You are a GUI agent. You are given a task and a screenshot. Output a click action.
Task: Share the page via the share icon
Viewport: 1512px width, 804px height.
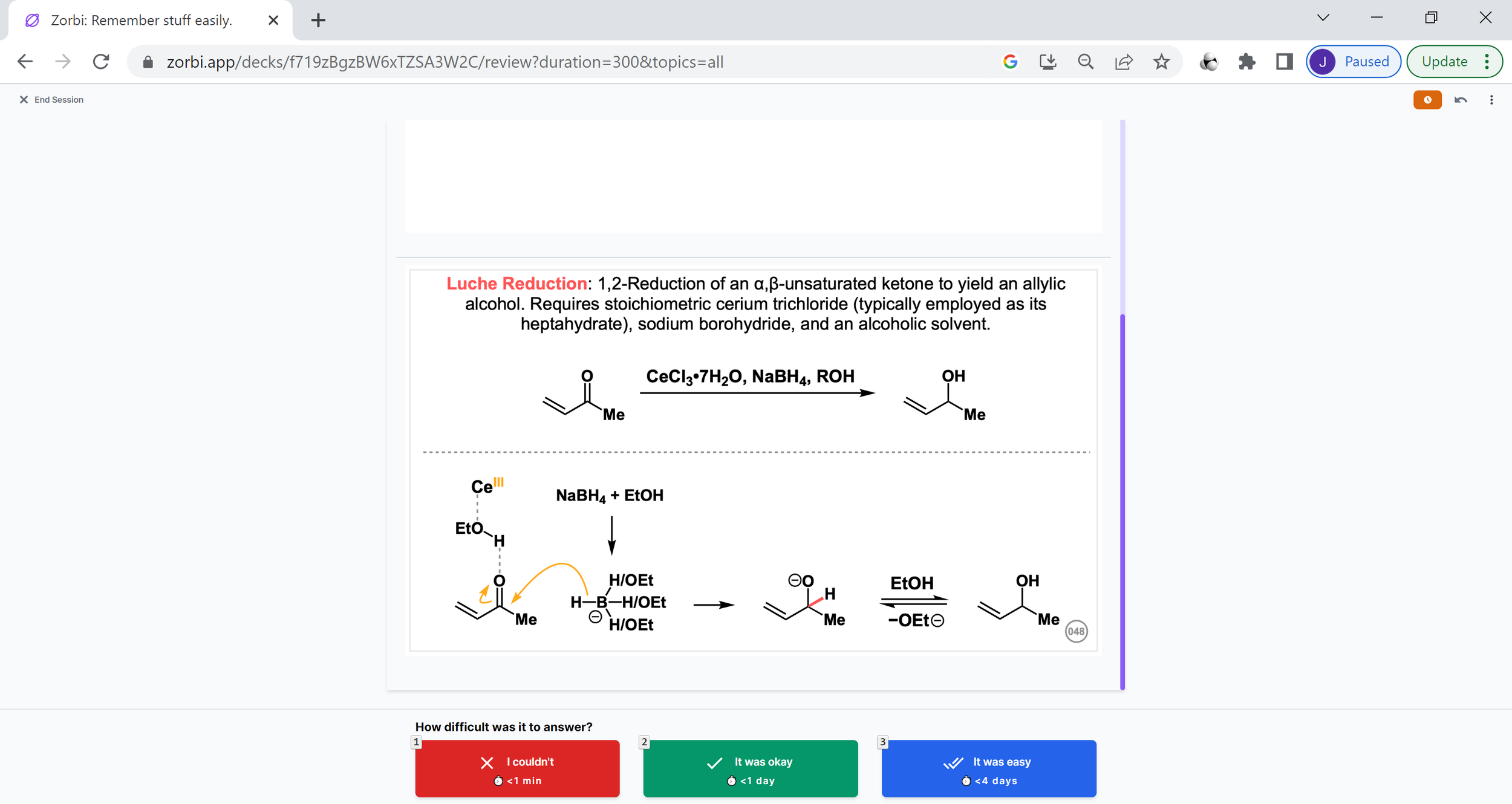tap(1124, 61)
